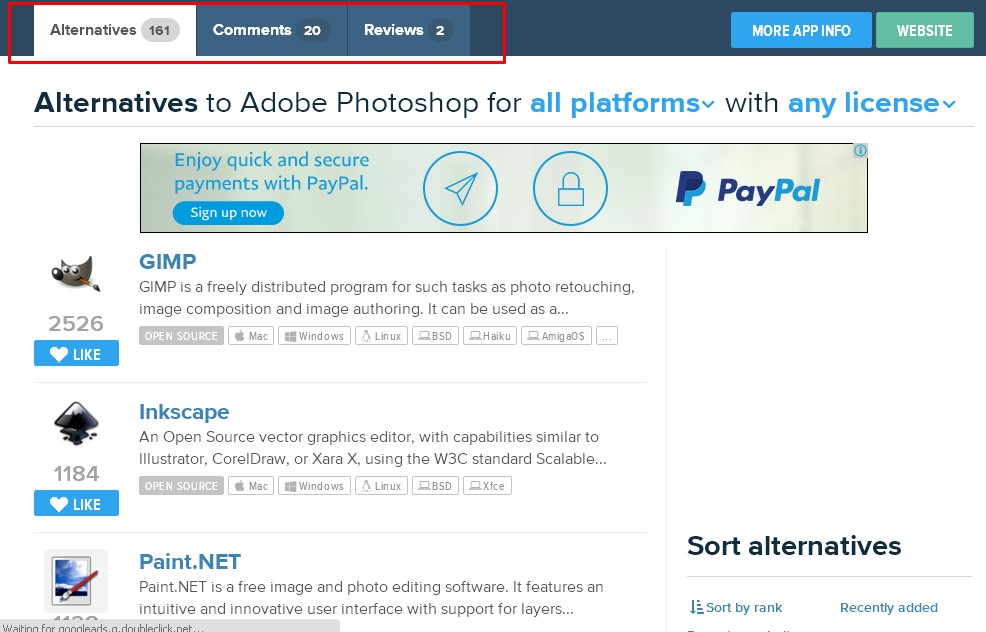Click Sign up now in PayPal ad
The image size is (986, 632).
(228, 213)
